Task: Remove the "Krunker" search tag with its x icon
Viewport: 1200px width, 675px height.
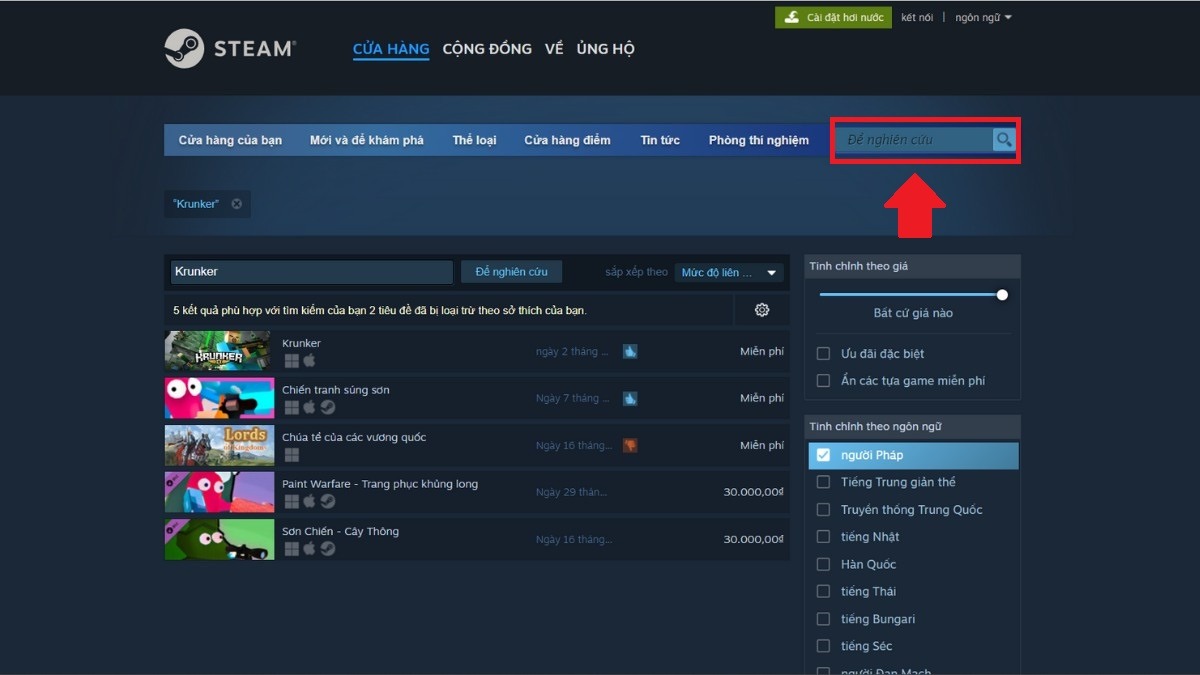Action: tap(237, 204)
